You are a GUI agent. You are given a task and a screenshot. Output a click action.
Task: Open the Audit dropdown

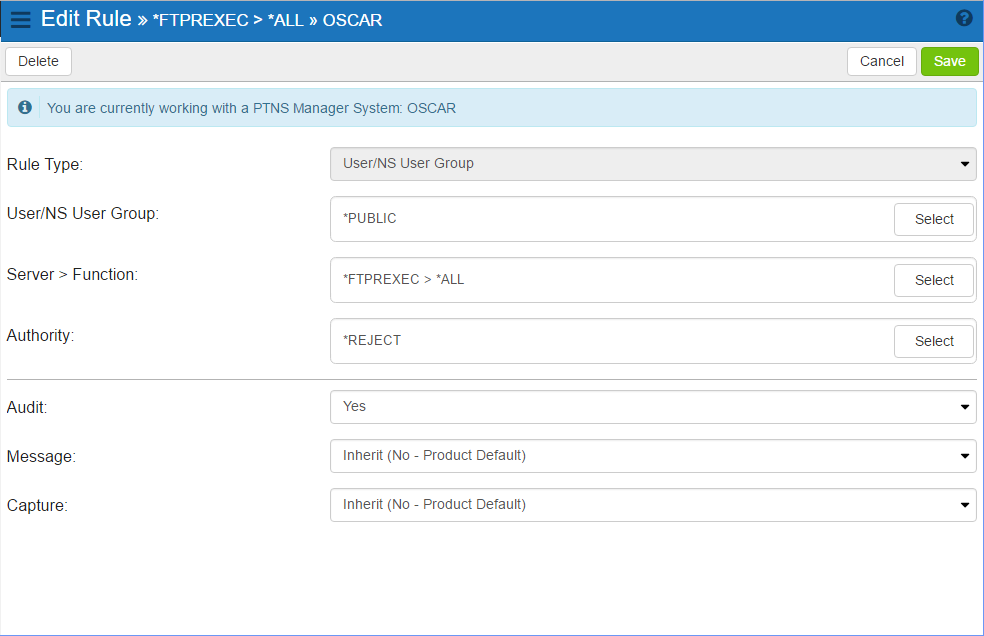click(653, 407)
